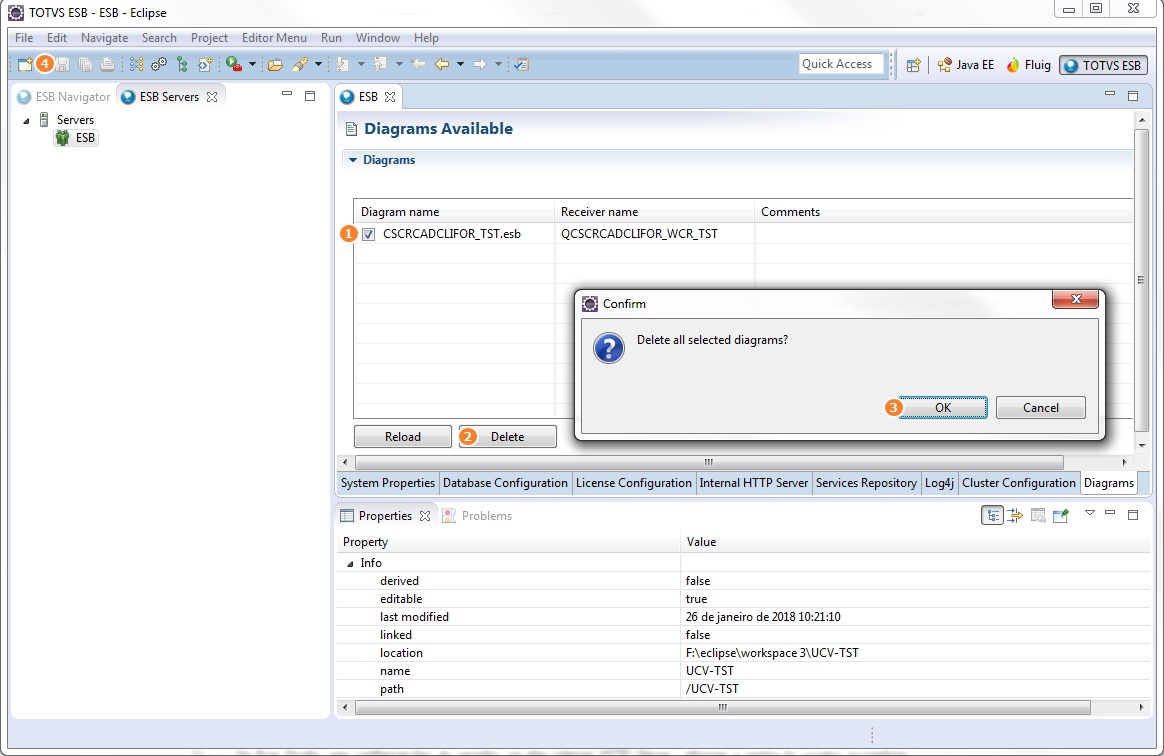Open the License Configuration tab
The width and height of the screenshot is (1164, 756).
(633, 483)
